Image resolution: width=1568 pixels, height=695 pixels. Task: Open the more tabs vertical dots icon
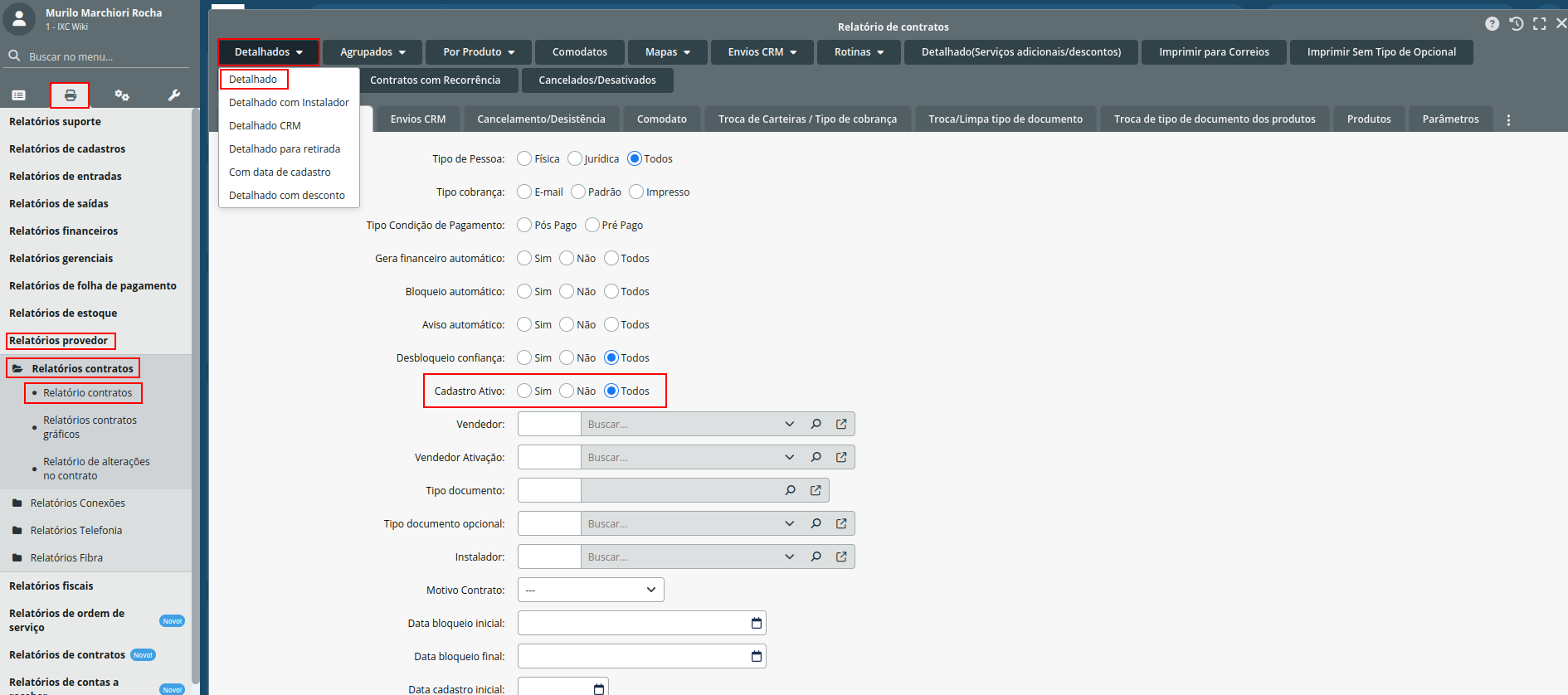pyautogui.click(x=1508, y=119)
